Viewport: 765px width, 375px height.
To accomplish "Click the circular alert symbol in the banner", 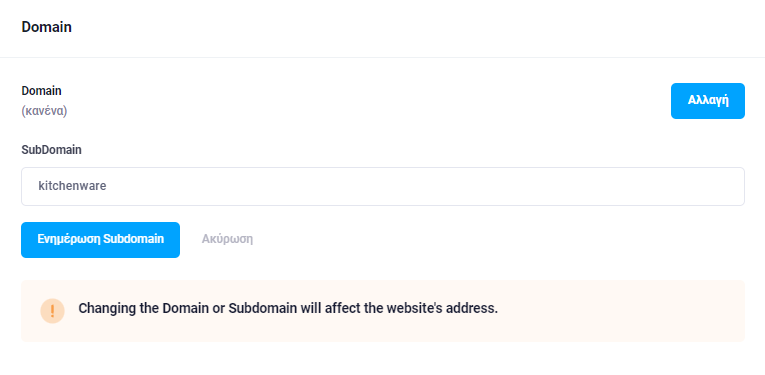I will 52,311.
